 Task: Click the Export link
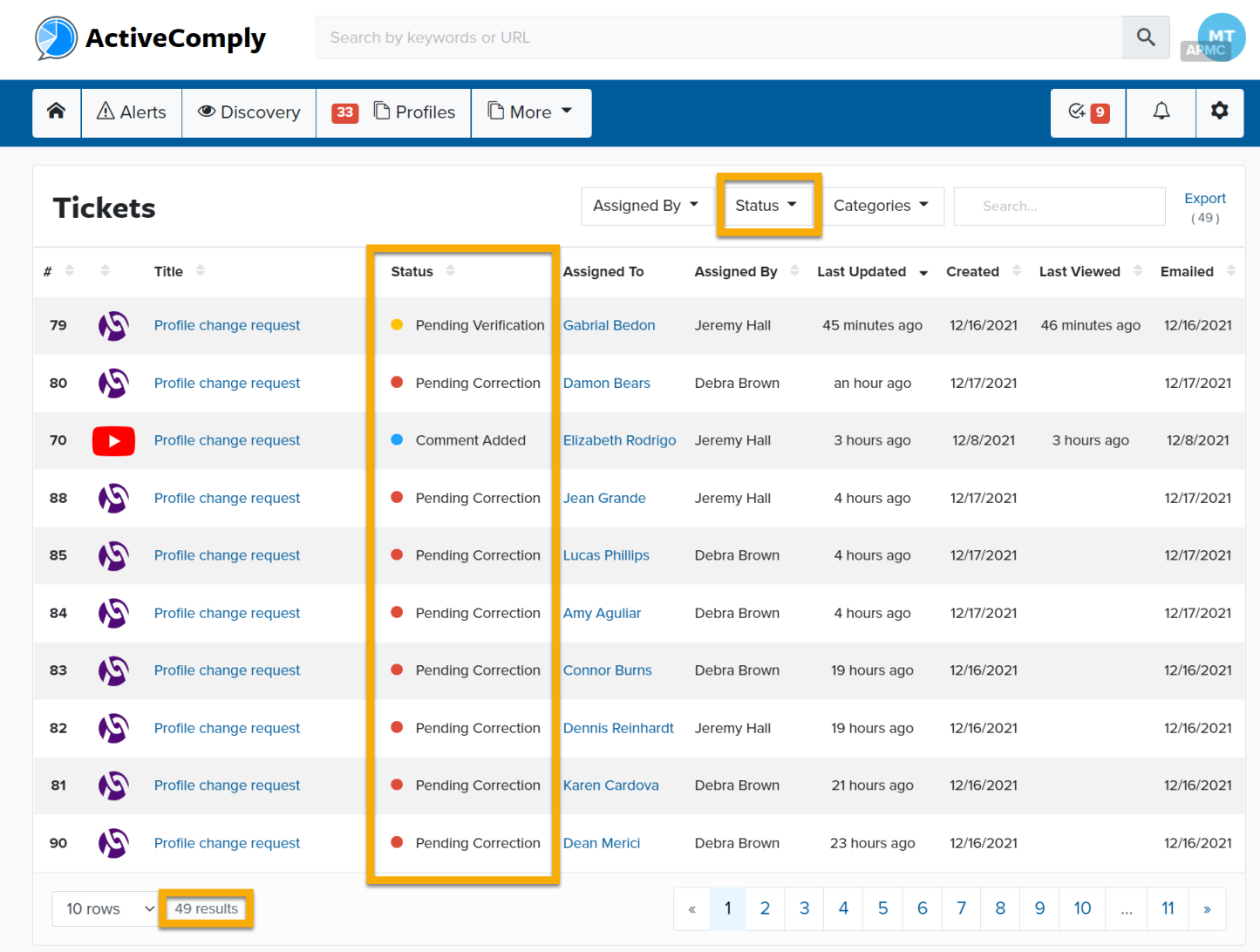[x=1204, y=199]
